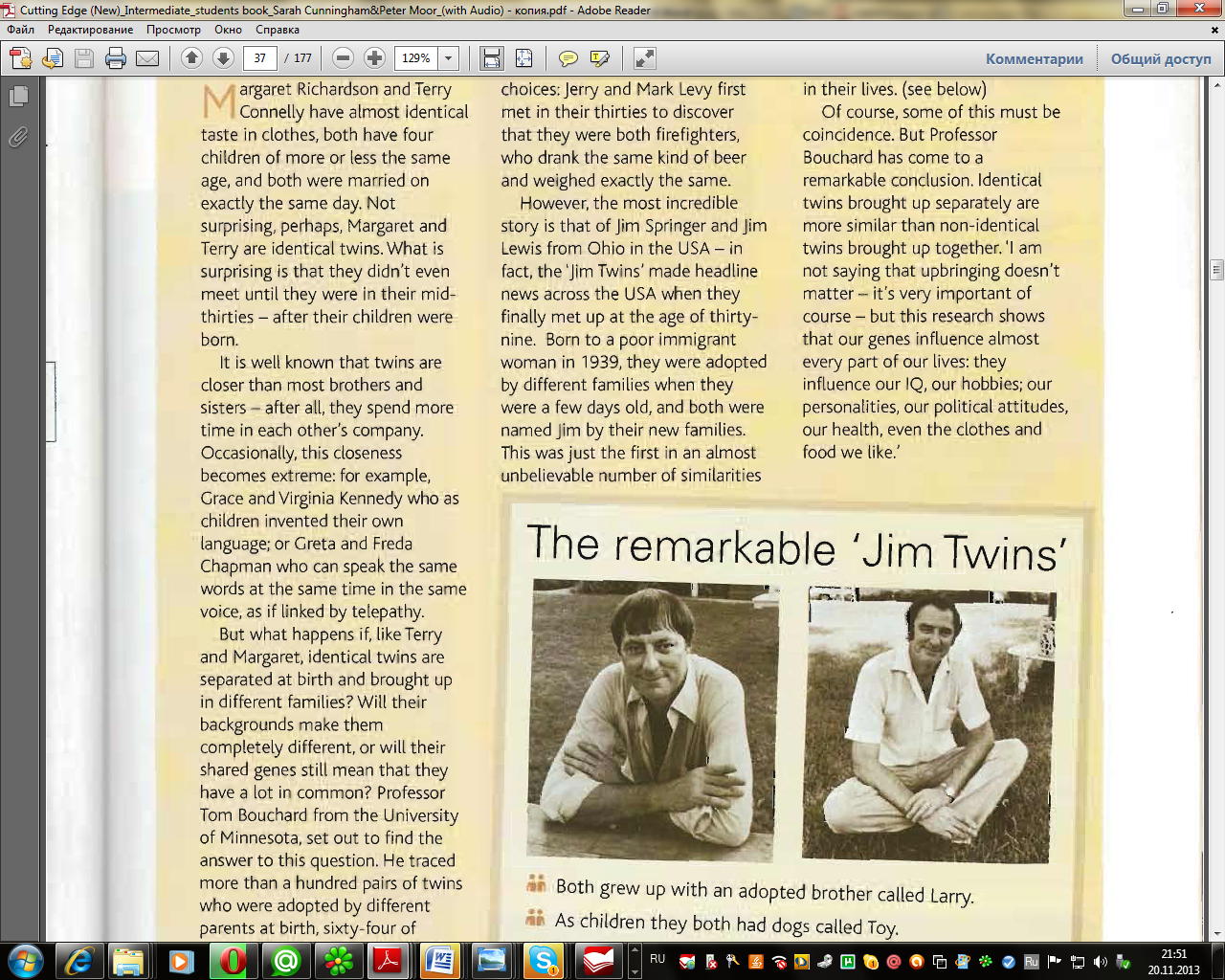This screenshot has width=1225, height=980.
Task: Go to next page arrow
Action: 223,58
